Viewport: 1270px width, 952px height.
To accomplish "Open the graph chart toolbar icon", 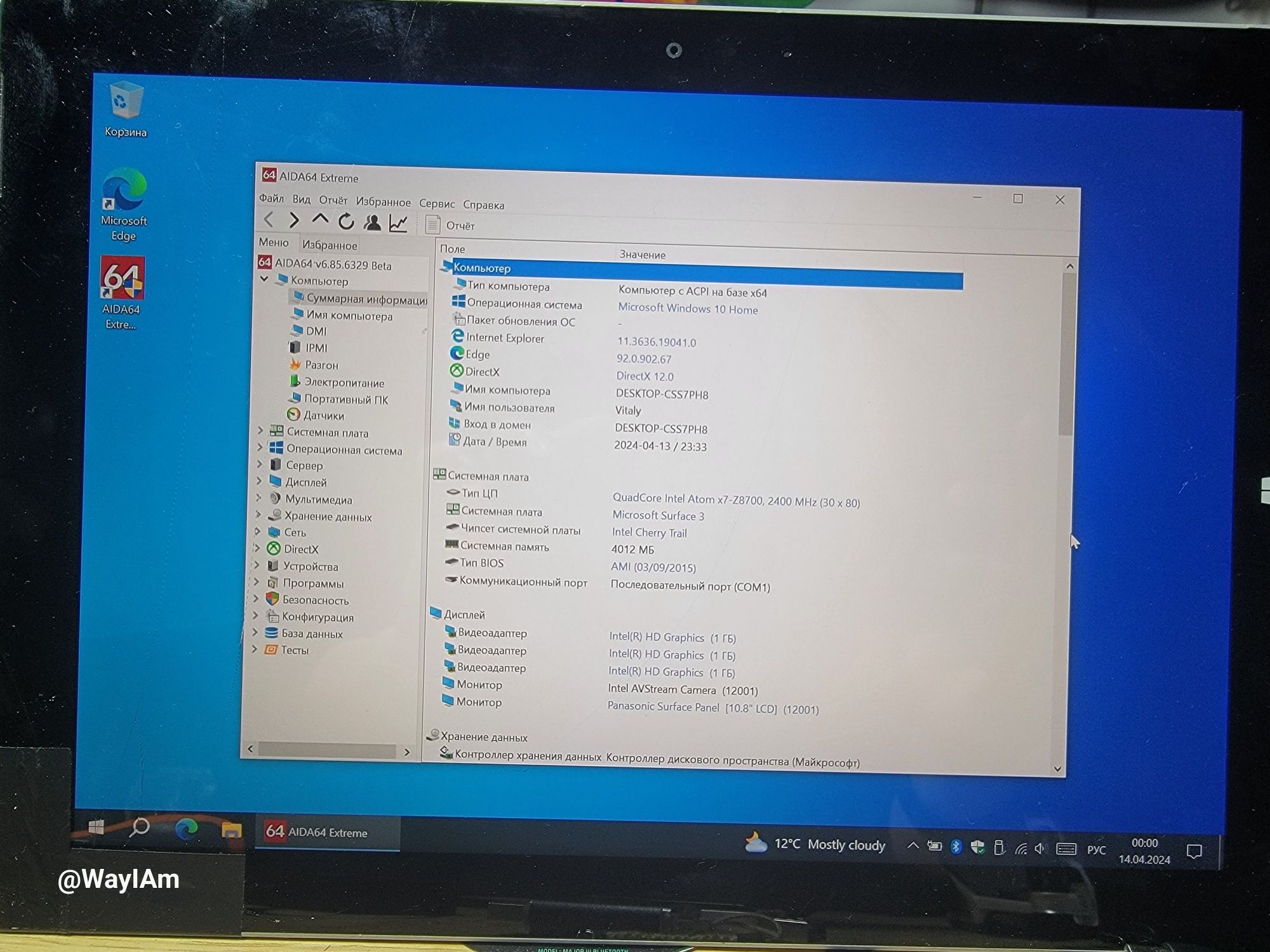I will coord(398,223).
